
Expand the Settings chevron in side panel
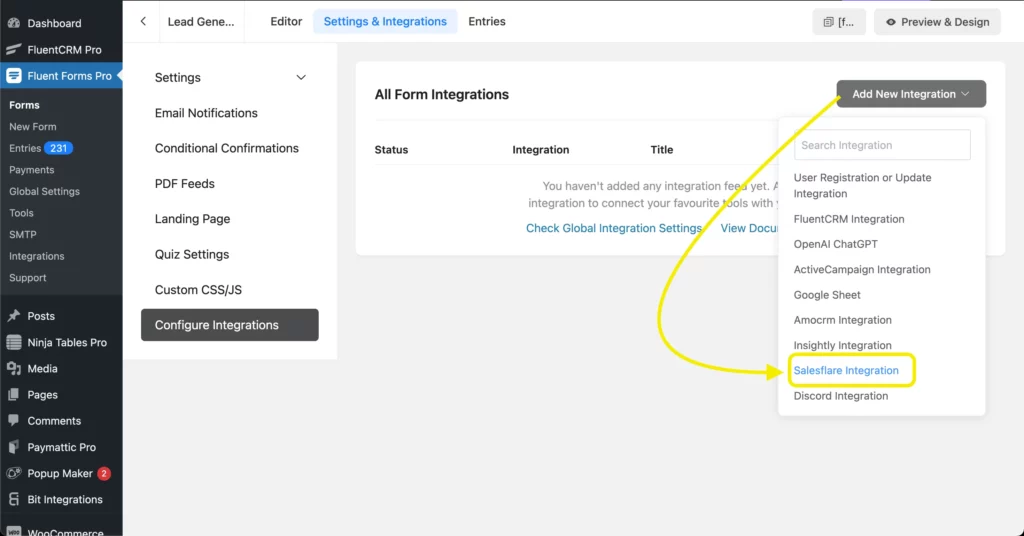pos(301,78)
